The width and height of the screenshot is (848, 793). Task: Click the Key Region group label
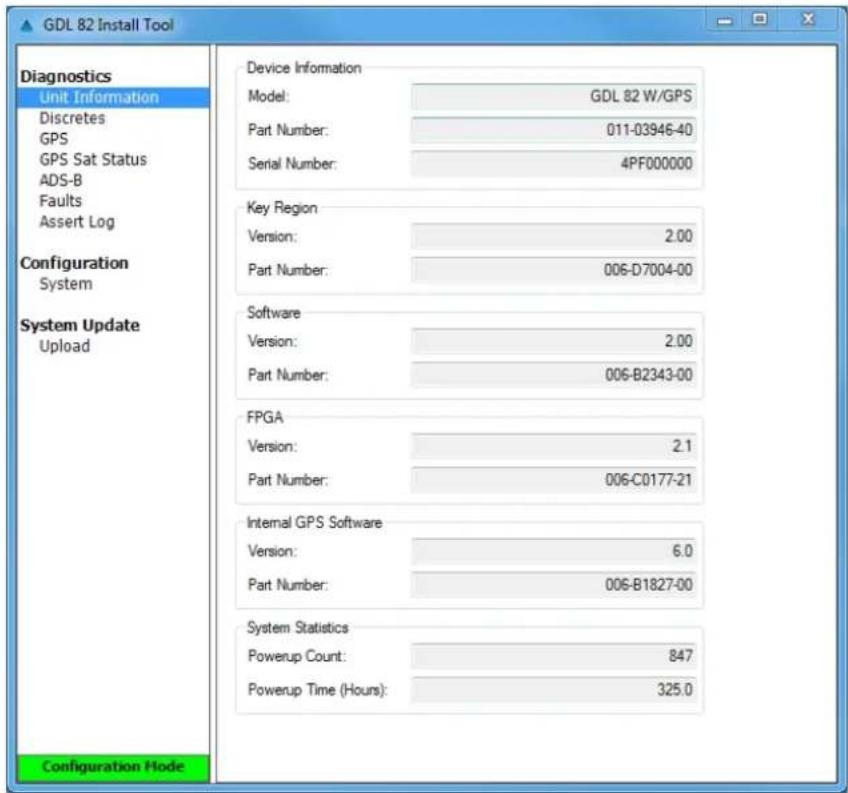pos(282,208)
